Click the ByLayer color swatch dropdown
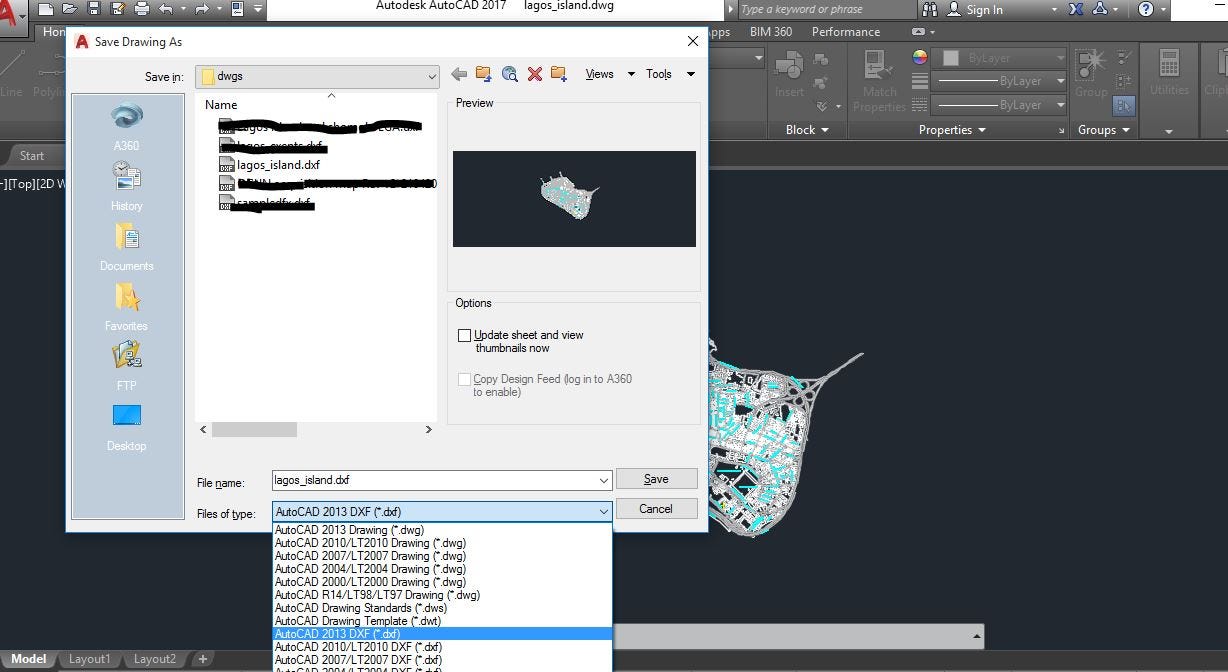 coord(1000,58)
